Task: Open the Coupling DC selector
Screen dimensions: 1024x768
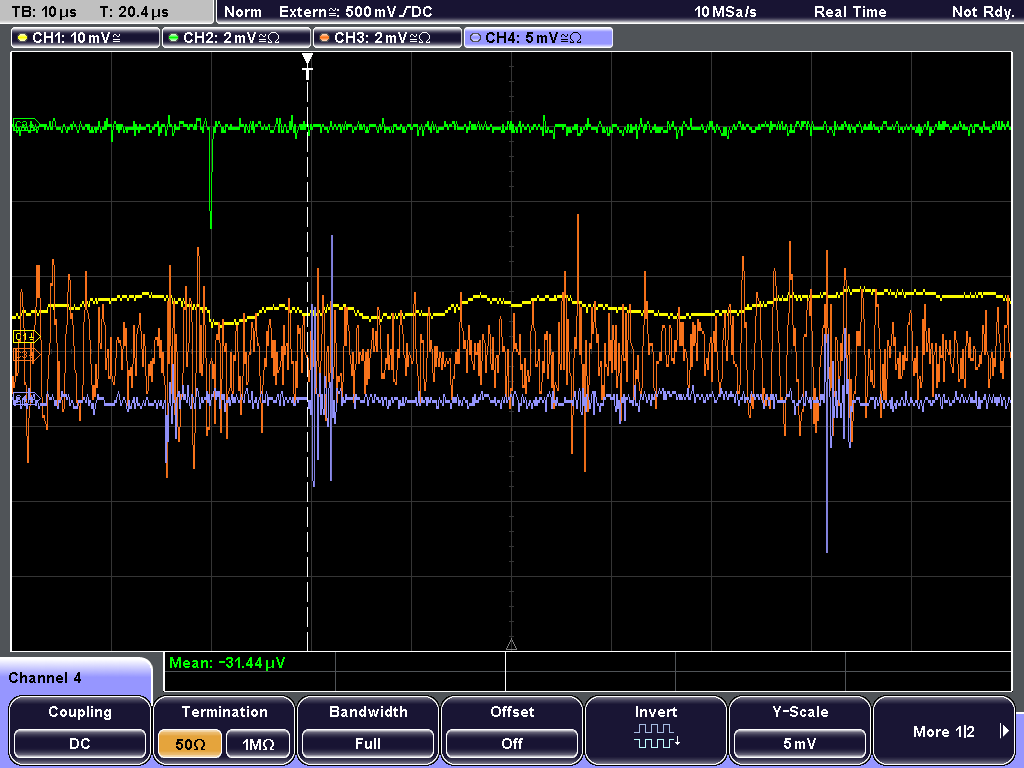Action: 80,744
